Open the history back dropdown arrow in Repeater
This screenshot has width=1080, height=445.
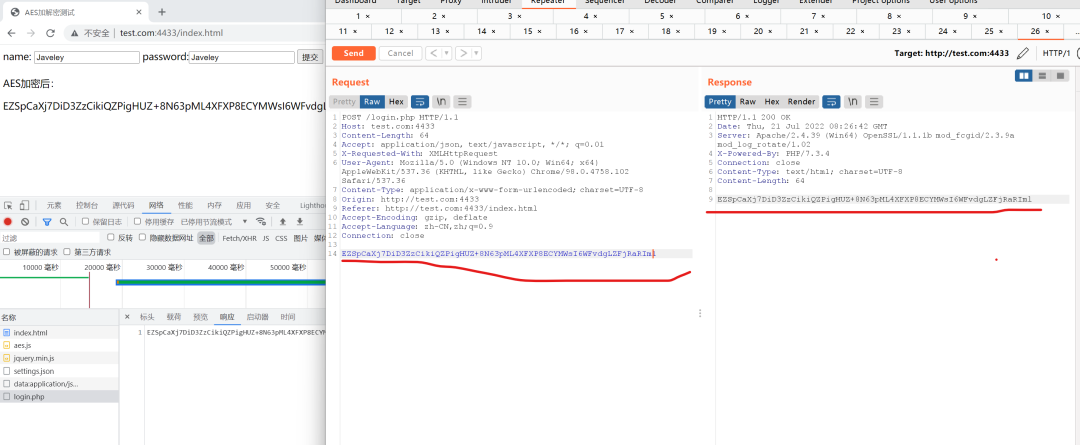[x=446, y=53]
